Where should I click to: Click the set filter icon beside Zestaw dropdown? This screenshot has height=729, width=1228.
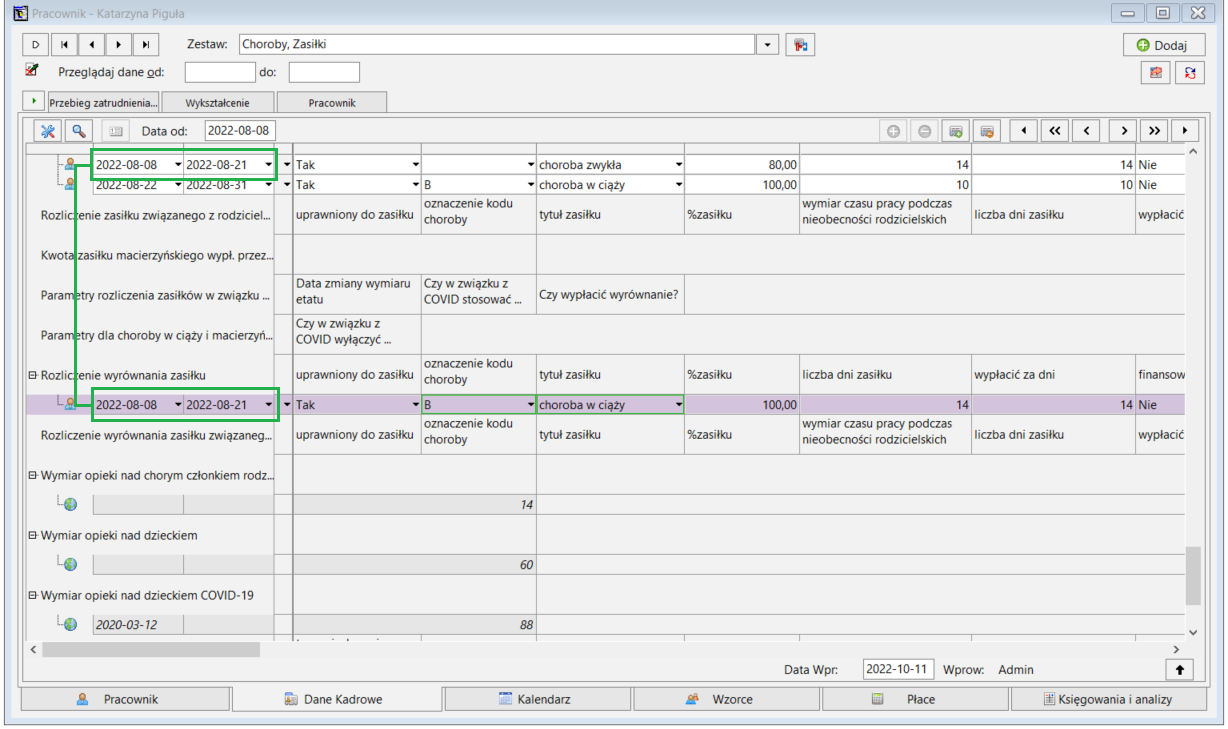point(799,44)
